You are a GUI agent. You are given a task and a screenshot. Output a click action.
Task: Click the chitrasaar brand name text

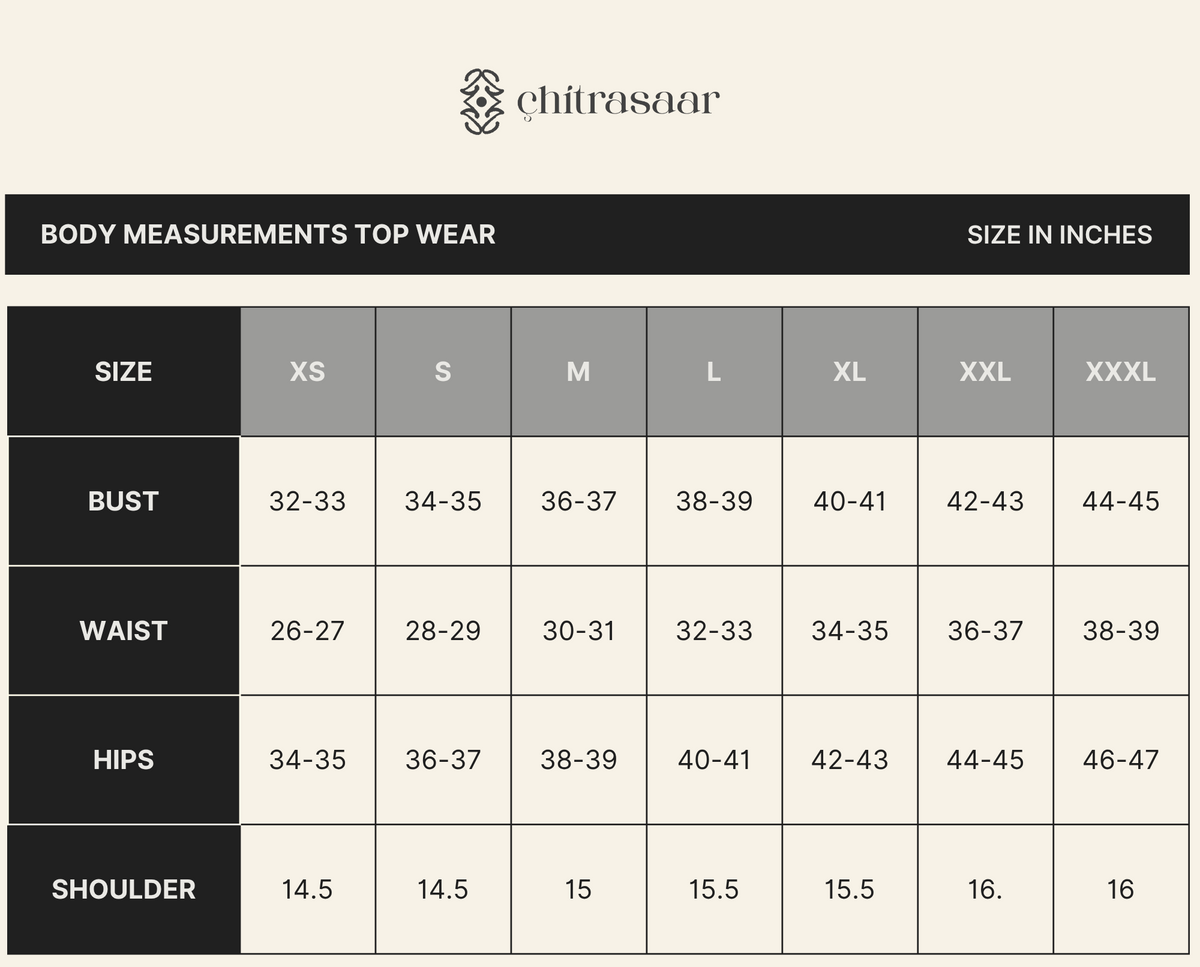(618, 101)
